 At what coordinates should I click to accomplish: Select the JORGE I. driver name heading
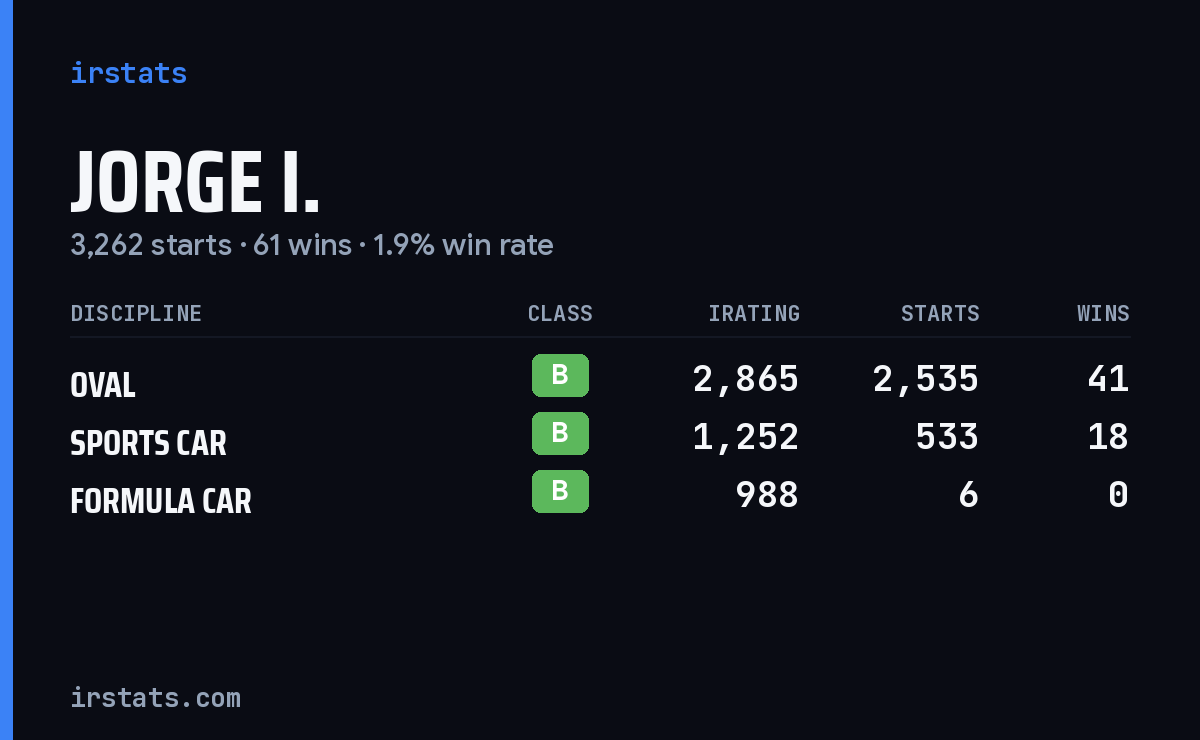195,182
